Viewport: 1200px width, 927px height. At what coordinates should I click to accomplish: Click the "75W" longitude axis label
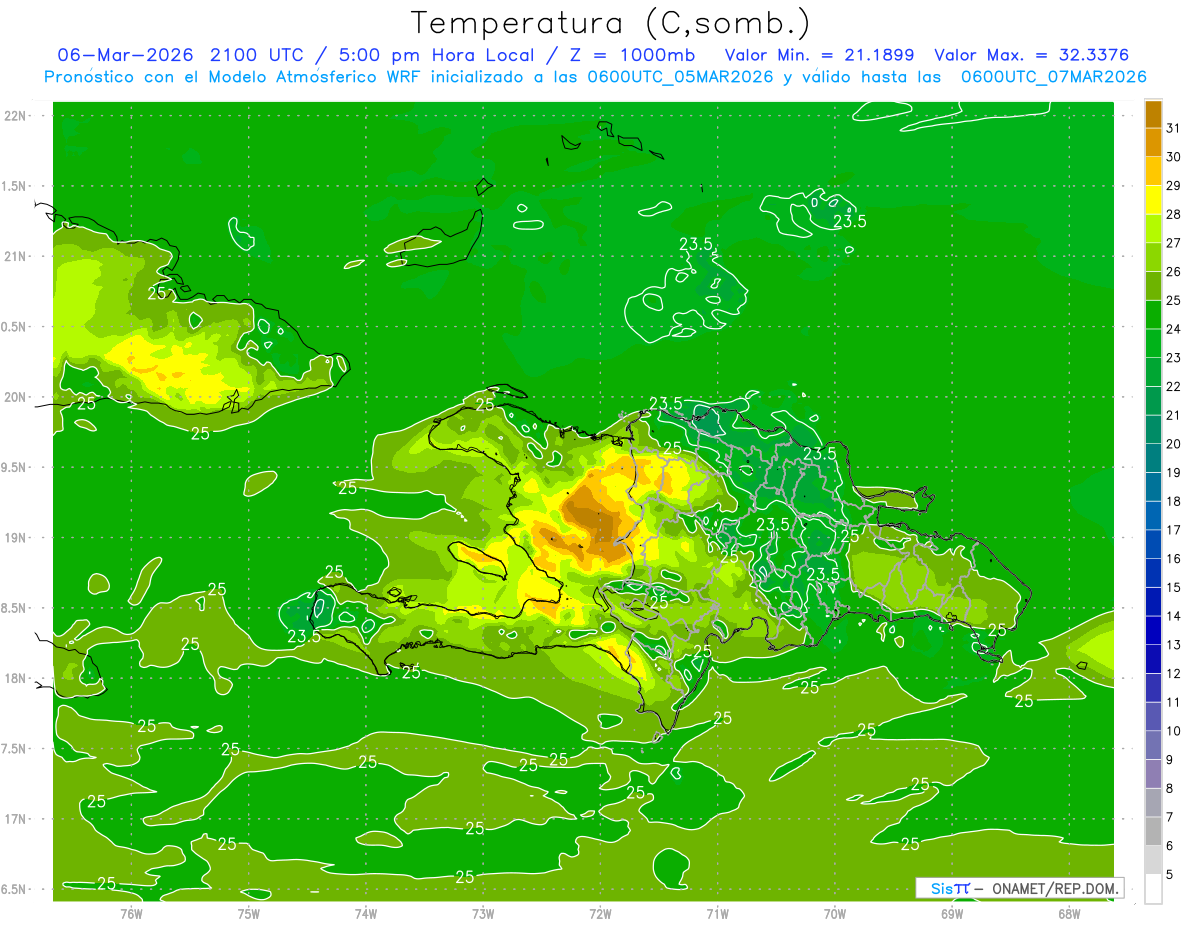tap(248, 913)
